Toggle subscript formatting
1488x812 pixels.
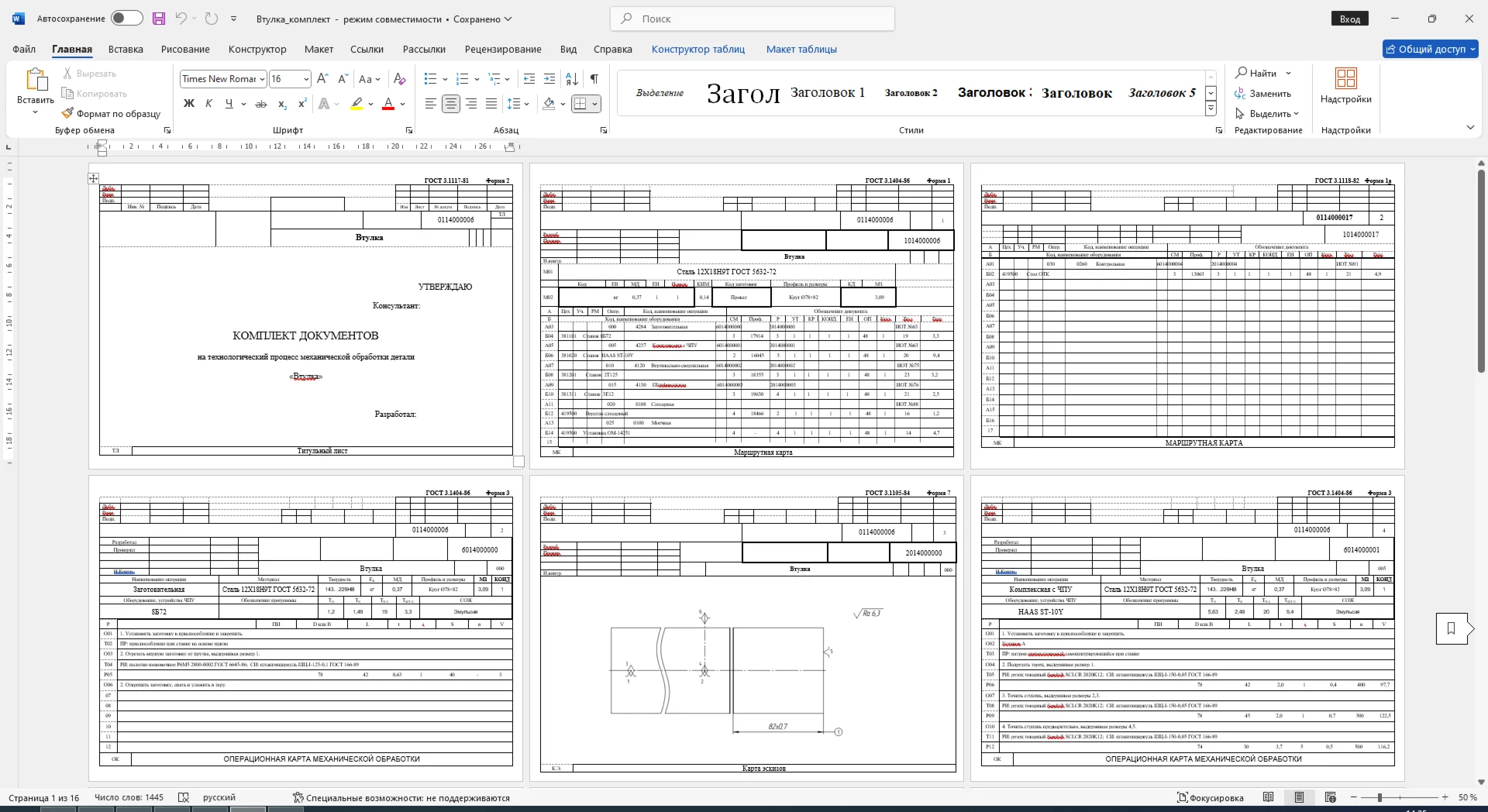(x=283, y=104)
